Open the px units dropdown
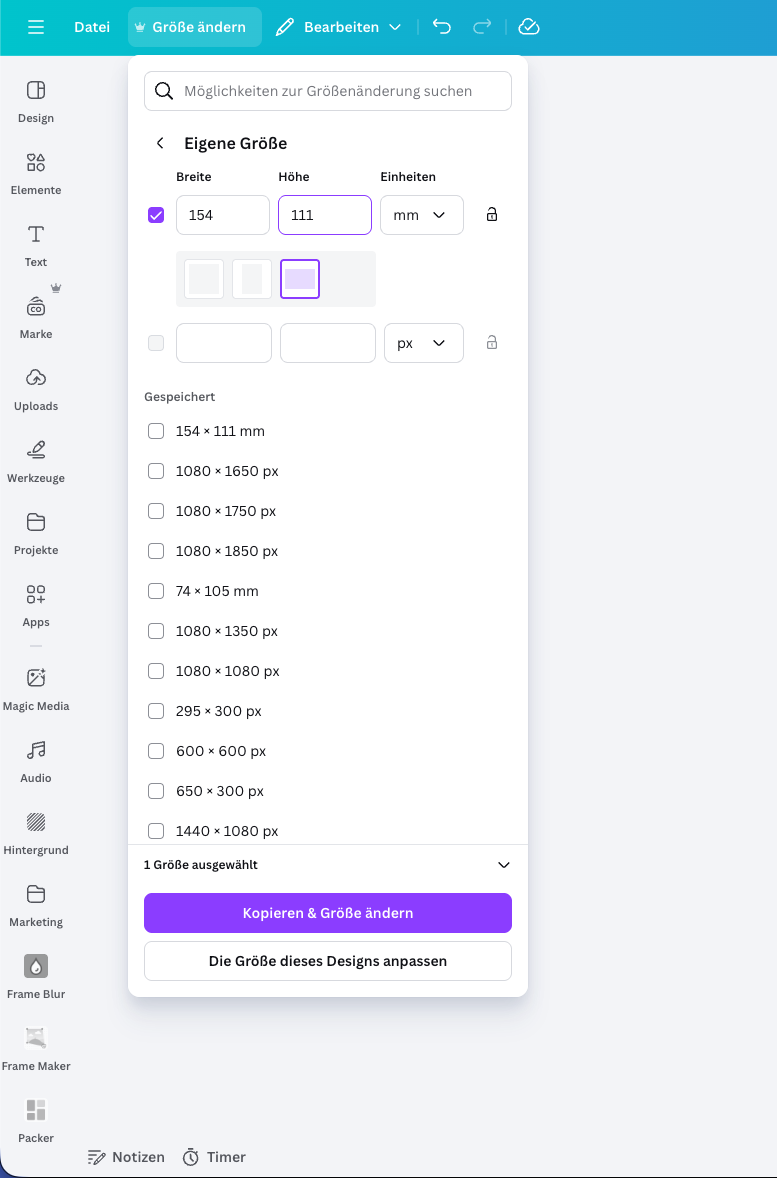This screenshot has width=777, height=1178. [x=421, y=342]
